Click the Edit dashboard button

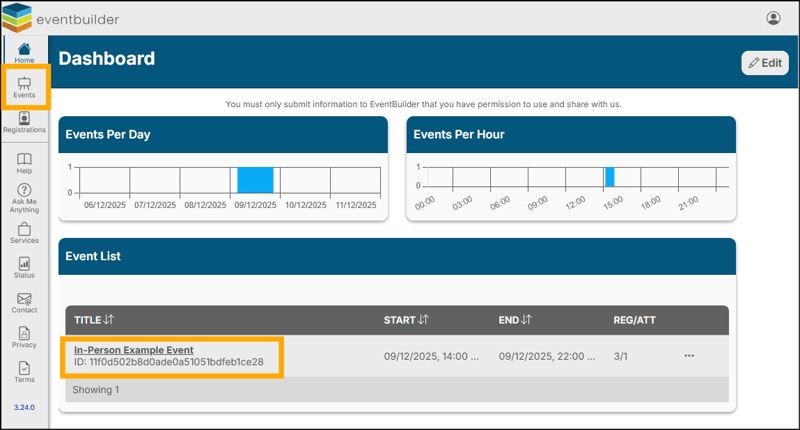[x=764, y=62]
